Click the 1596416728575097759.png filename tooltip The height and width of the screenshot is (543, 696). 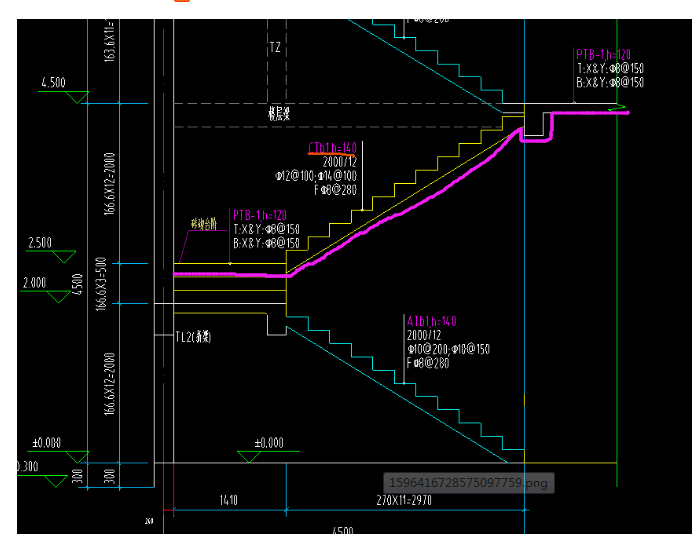pyautogui.click(x=469, y=483)
